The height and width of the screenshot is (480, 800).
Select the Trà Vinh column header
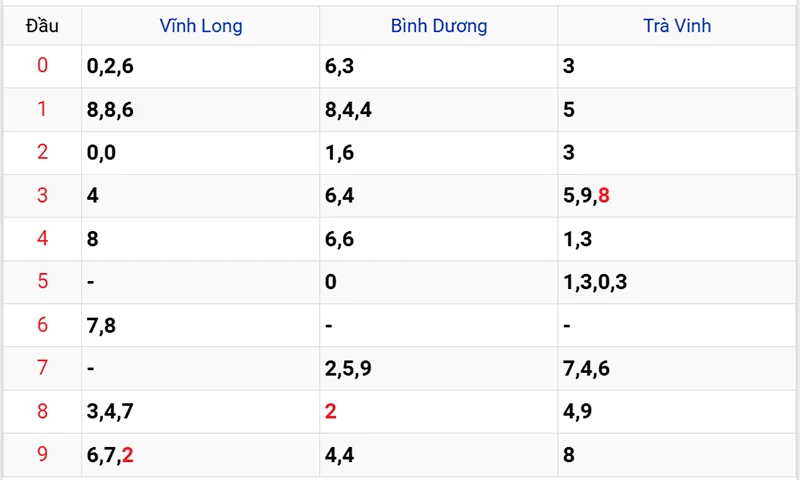point(677,26)
